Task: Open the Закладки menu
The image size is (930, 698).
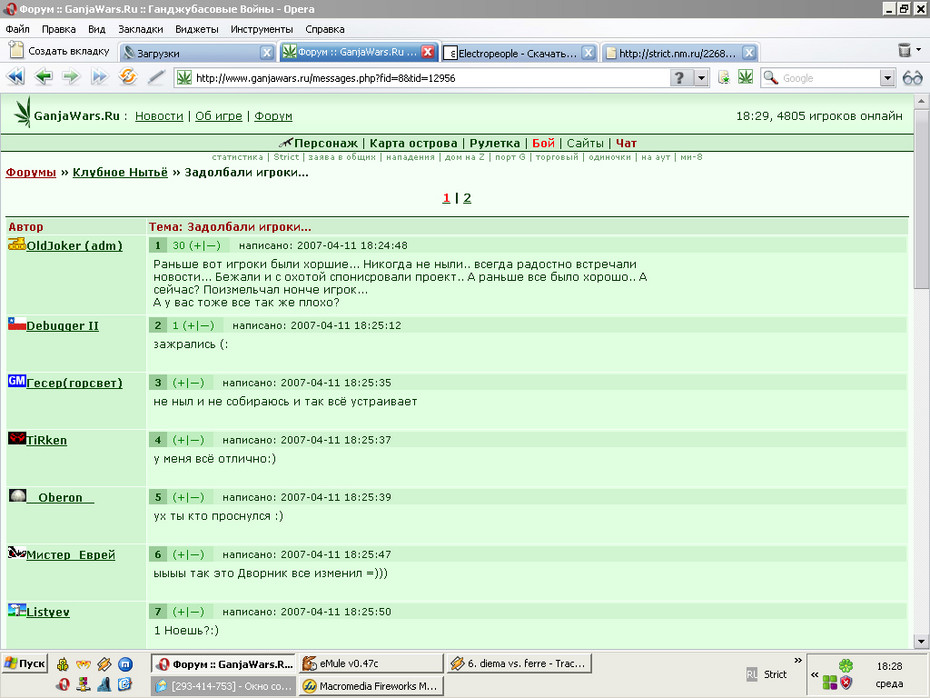Action: coord(141,29)
